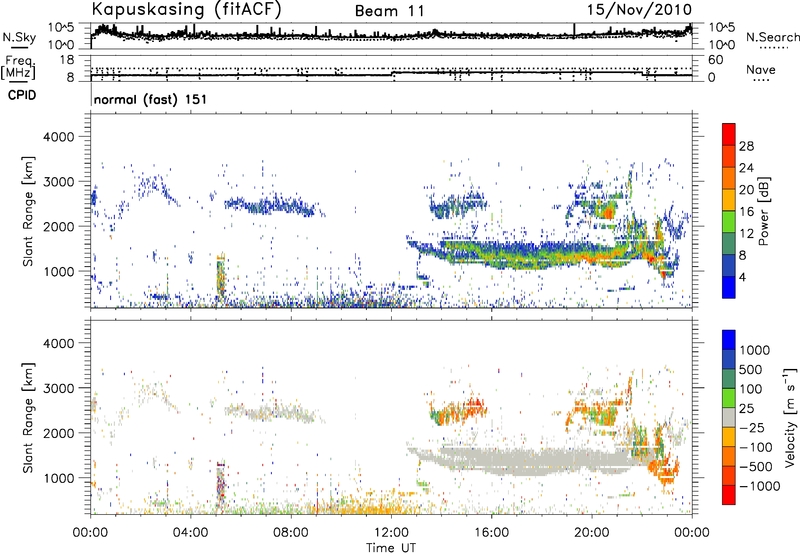Click the '25' value on Velocity color bar
Viewport: 800px width, 554px height.
pyautogui.click(x=747, y=408)
